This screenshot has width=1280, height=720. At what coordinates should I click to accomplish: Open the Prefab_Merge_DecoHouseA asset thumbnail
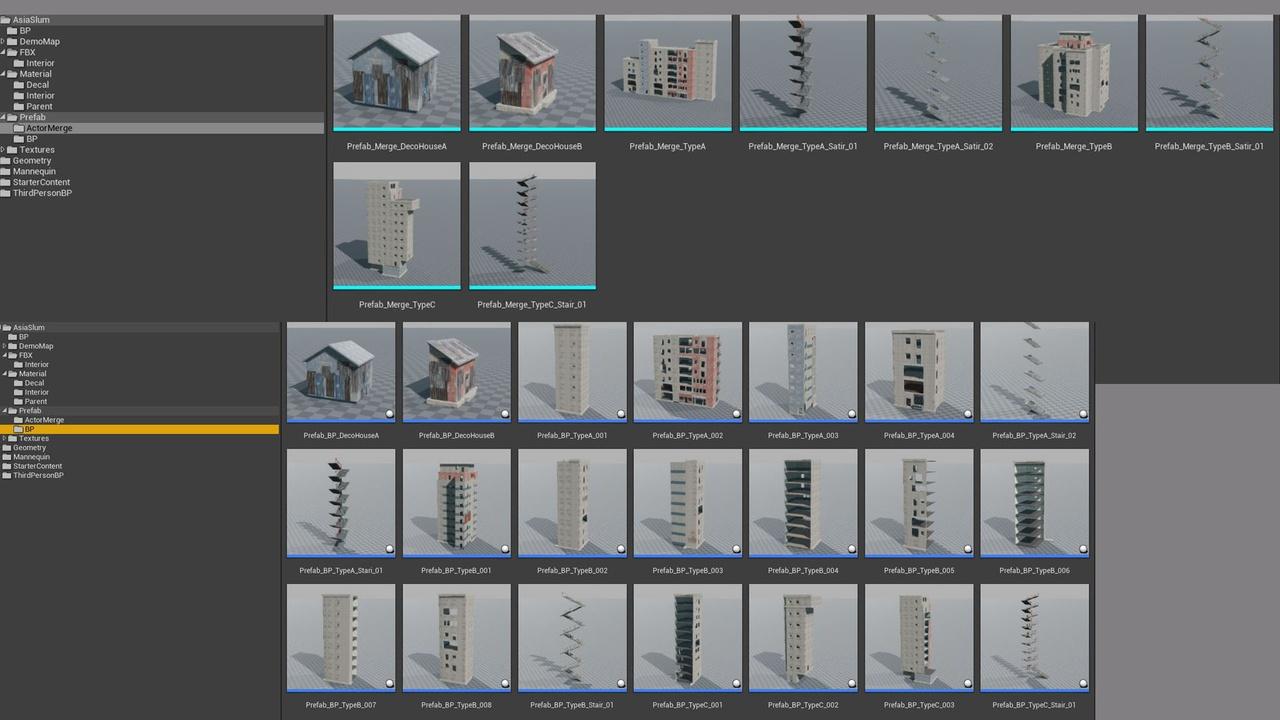[397, 73]
